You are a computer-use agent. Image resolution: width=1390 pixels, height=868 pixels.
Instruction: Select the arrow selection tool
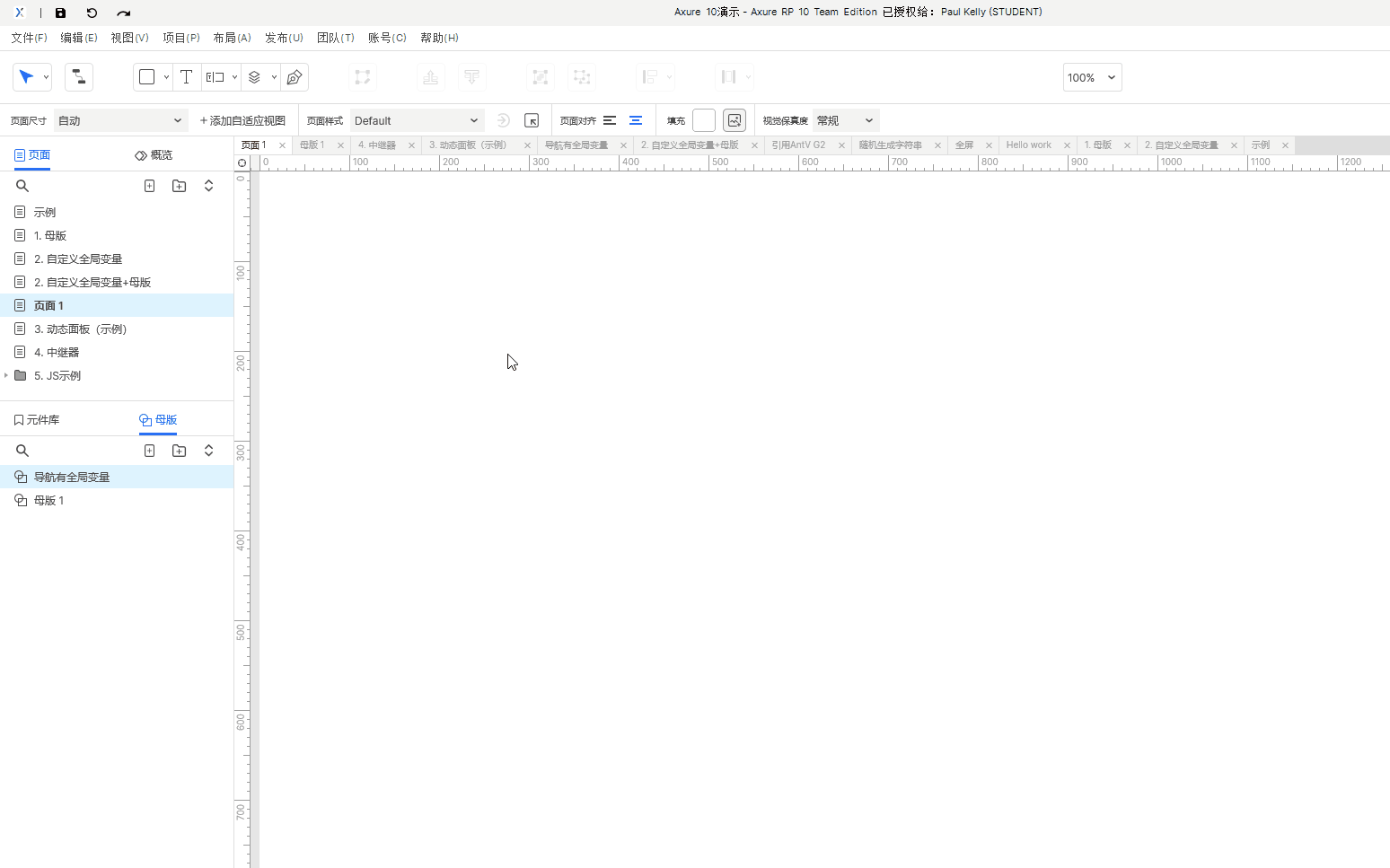pos(26,77)
